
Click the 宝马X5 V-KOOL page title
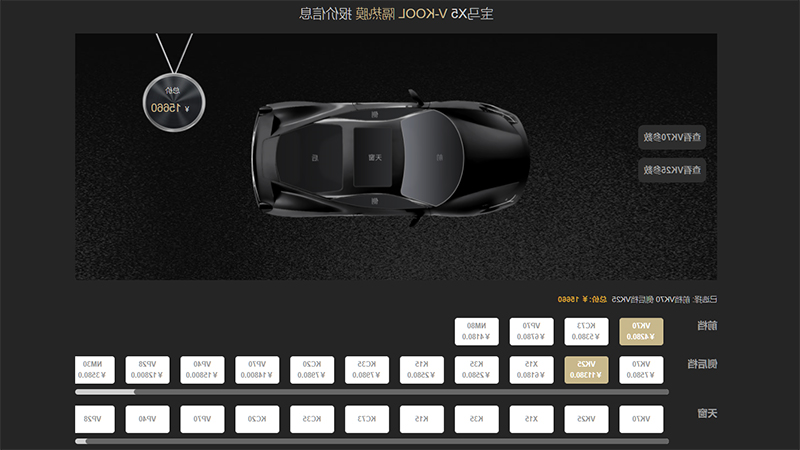(396, 13)
